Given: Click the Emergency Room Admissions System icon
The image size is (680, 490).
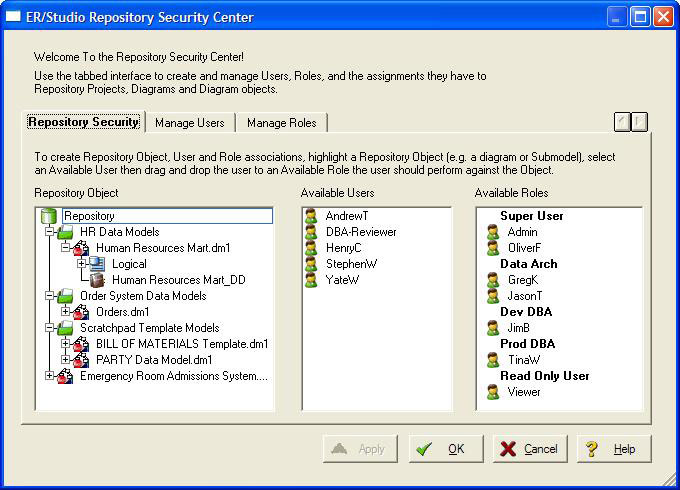Looking at the screenshot, I should [65, 376].
